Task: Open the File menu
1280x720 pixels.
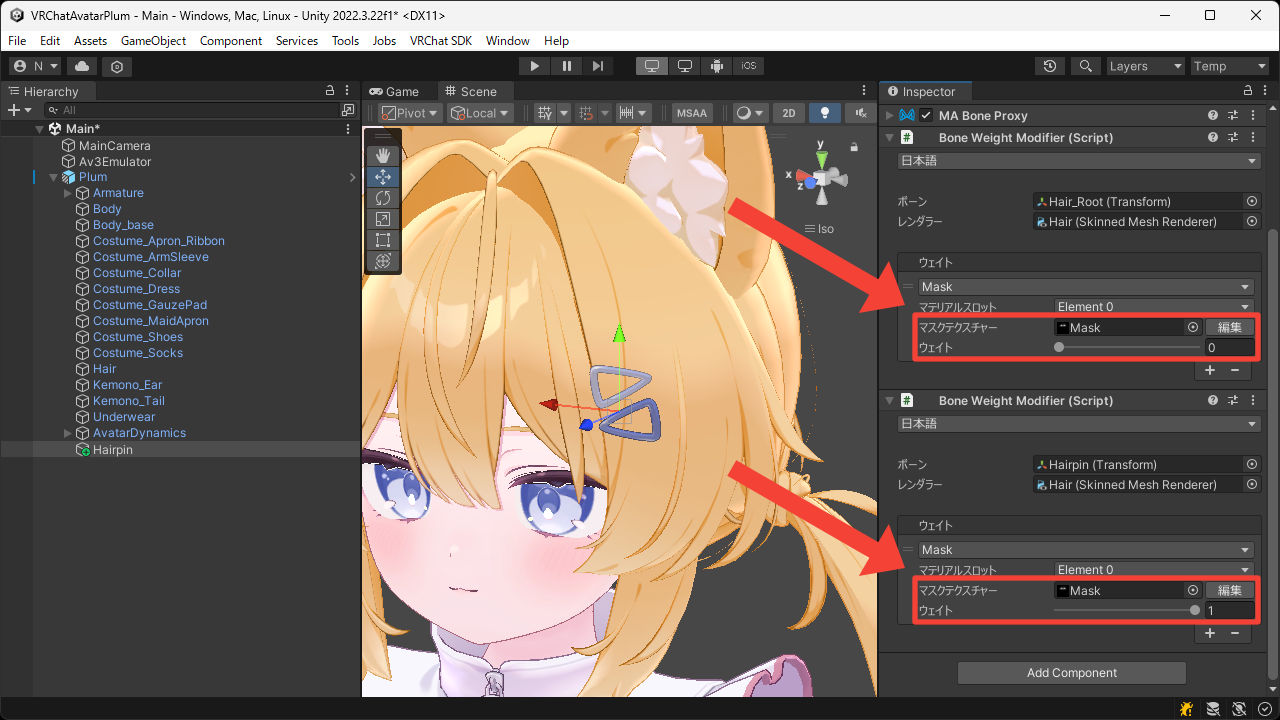Action: 17,41
